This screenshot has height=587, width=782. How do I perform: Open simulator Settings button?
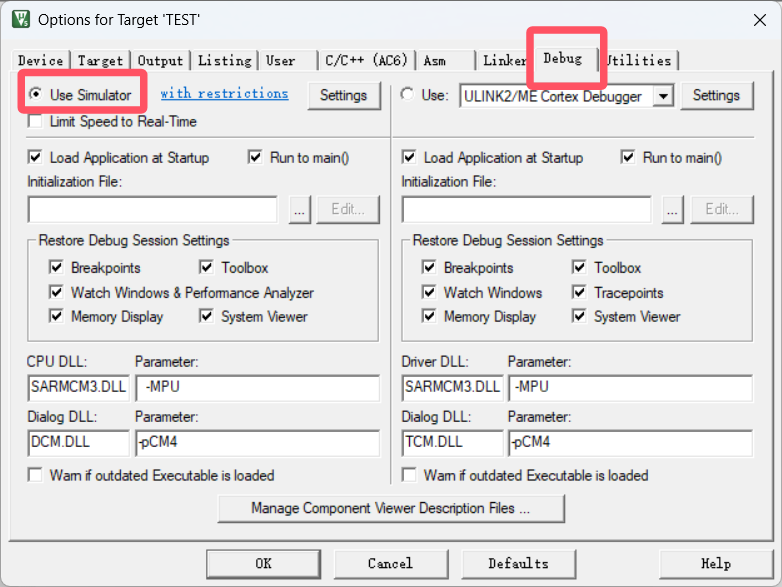pyautogui.click(x=344, y=95)
